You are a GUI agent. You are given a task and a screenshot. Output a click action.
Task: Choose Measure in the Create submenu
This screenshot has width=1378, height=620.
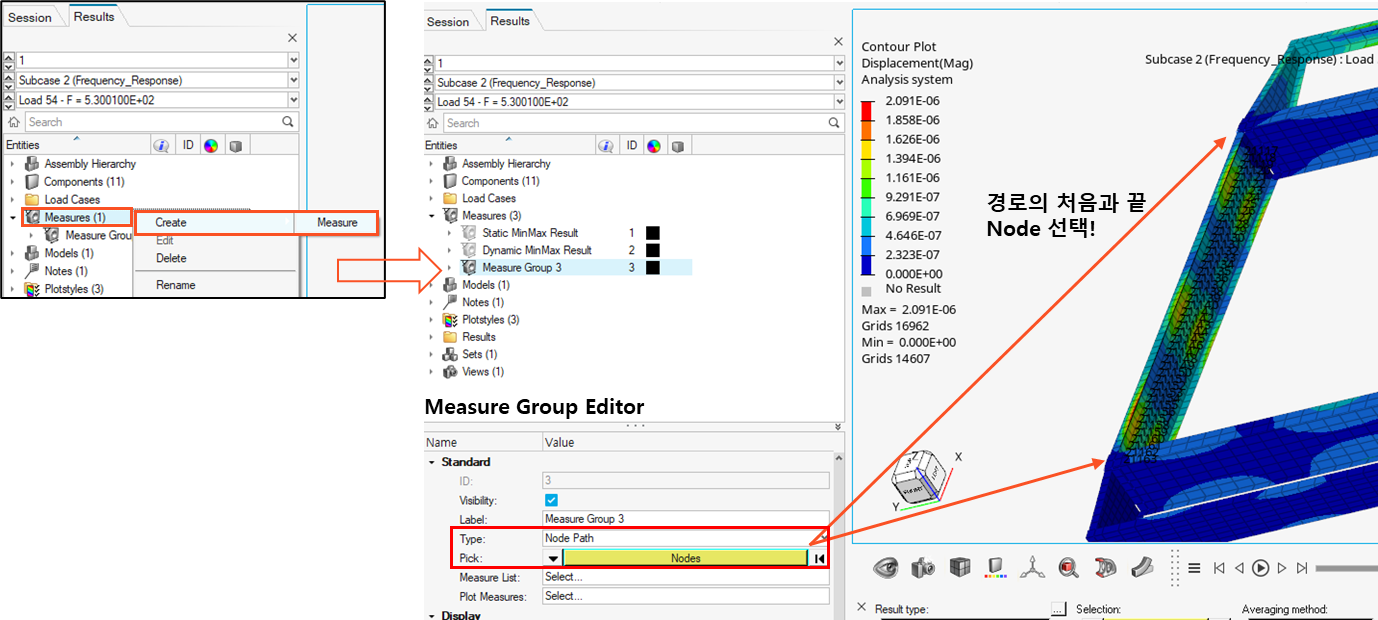pyautogui.click(x=337, y=223)
